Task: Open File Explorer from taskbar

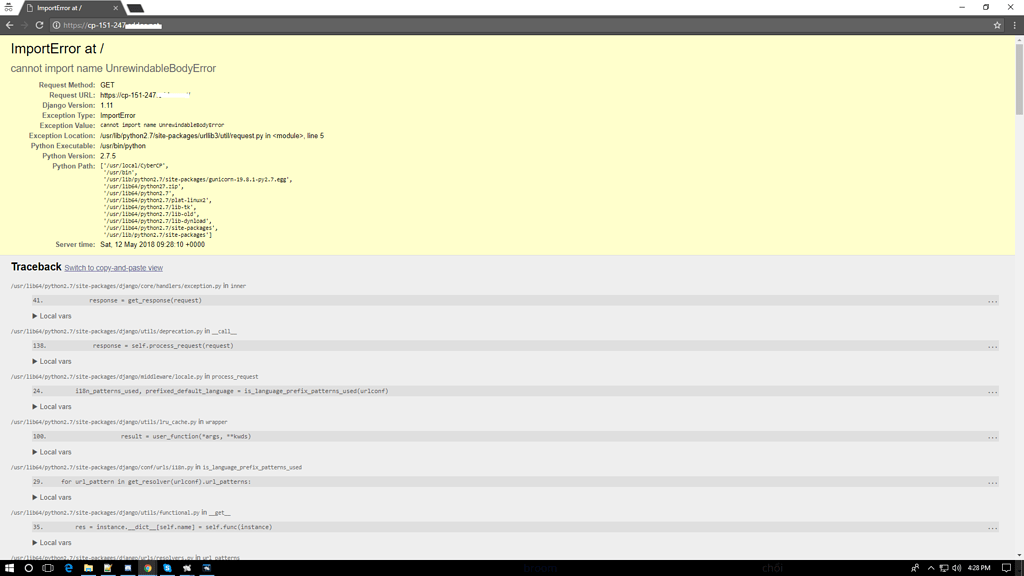Action: pos(88,568)
